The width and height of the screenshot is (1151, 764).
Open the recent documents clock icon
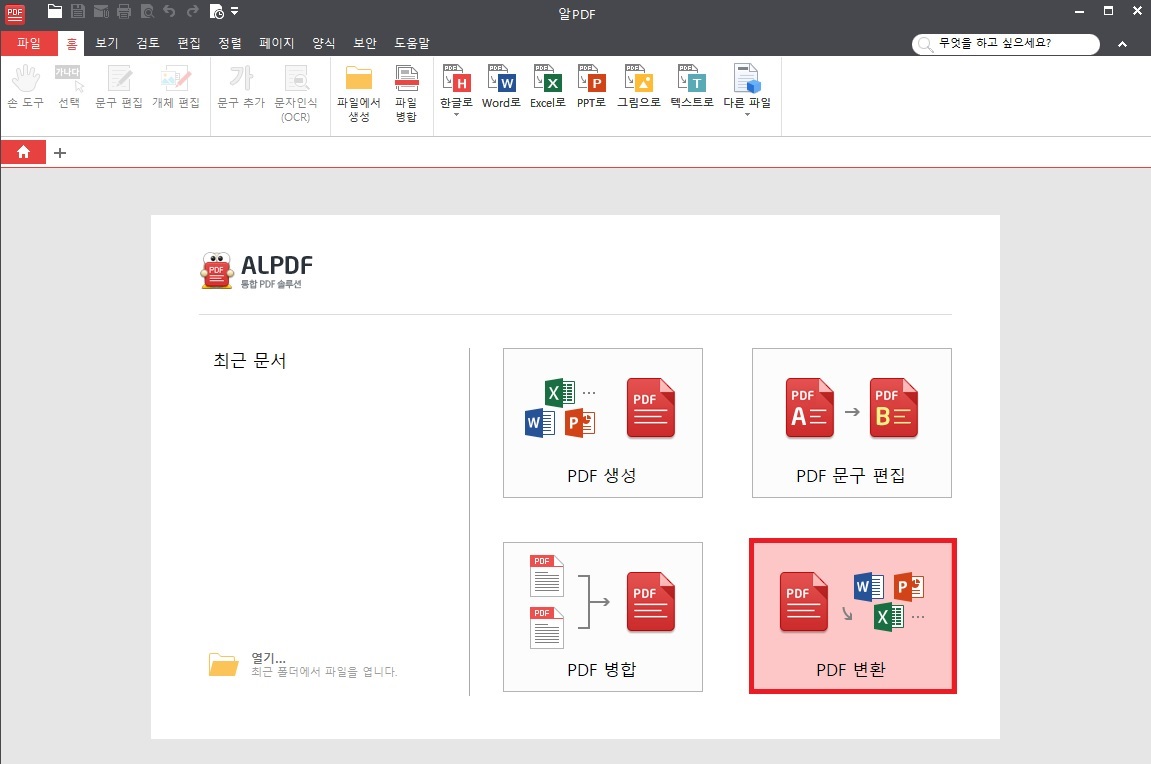[217, 11]
